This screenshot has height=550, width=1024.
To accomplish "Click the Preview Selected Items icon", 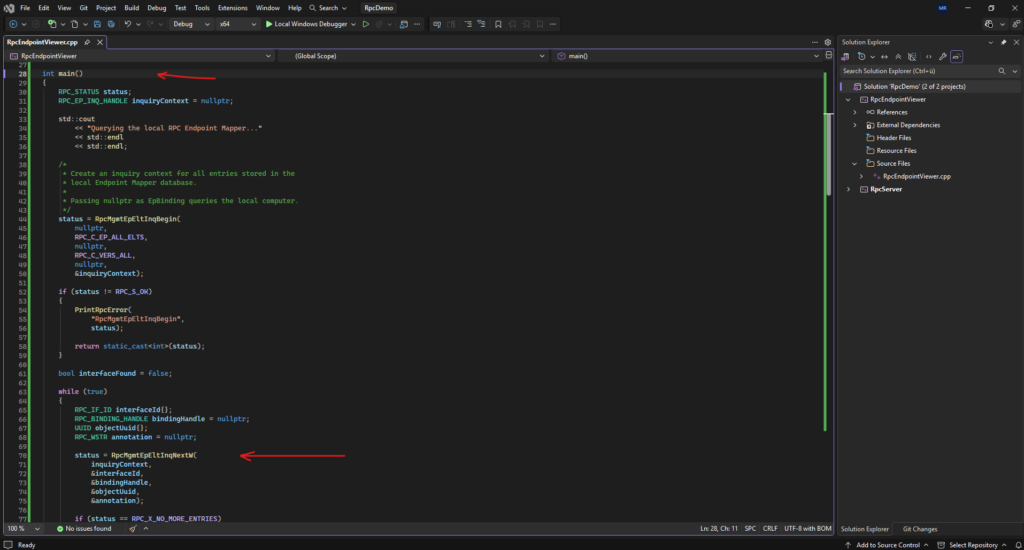I will (957, 57).
